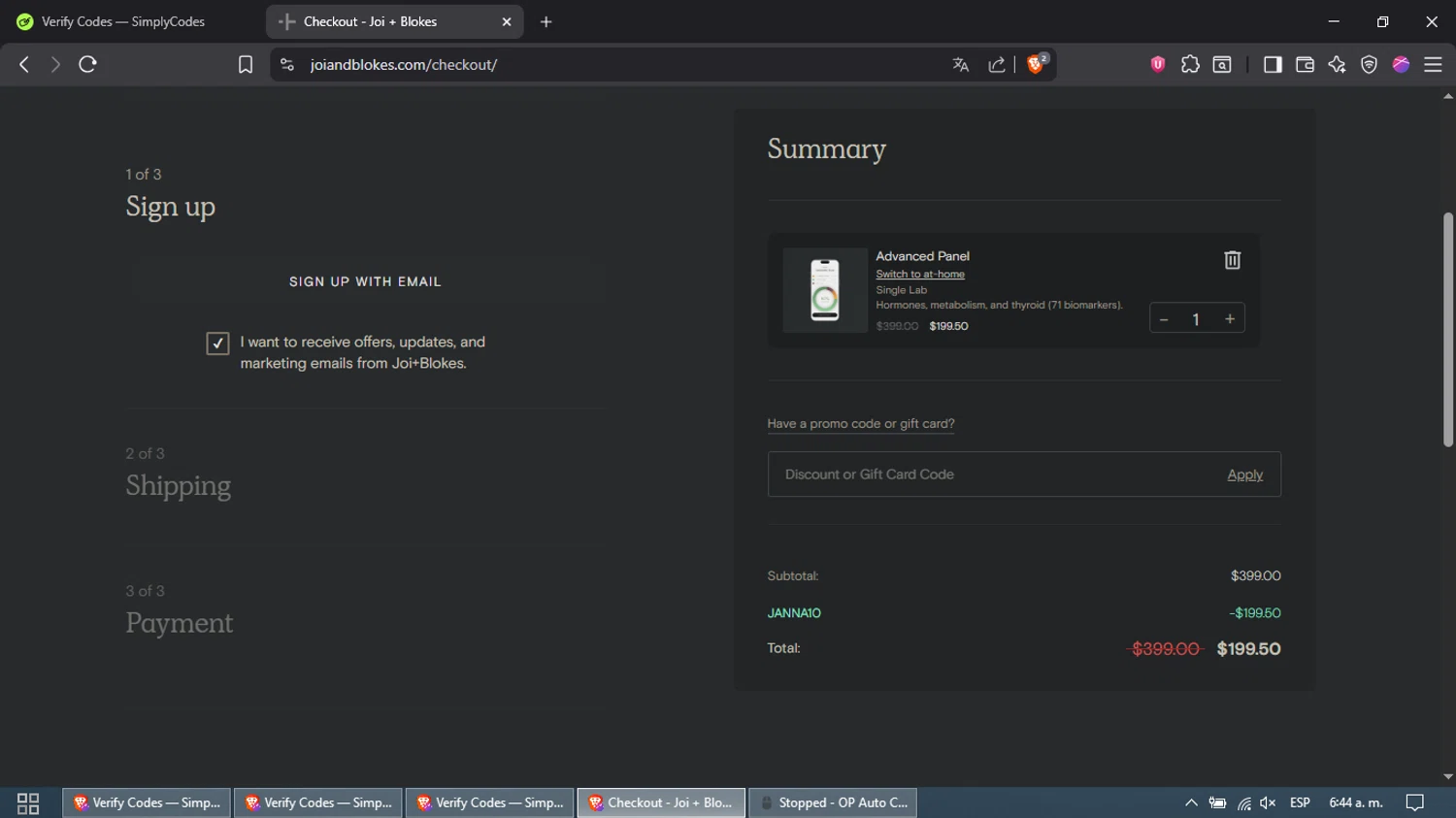Close the Checkout - Joi + Blokes tab
This screenshot has height=818, width=1456.
(507, 21)
